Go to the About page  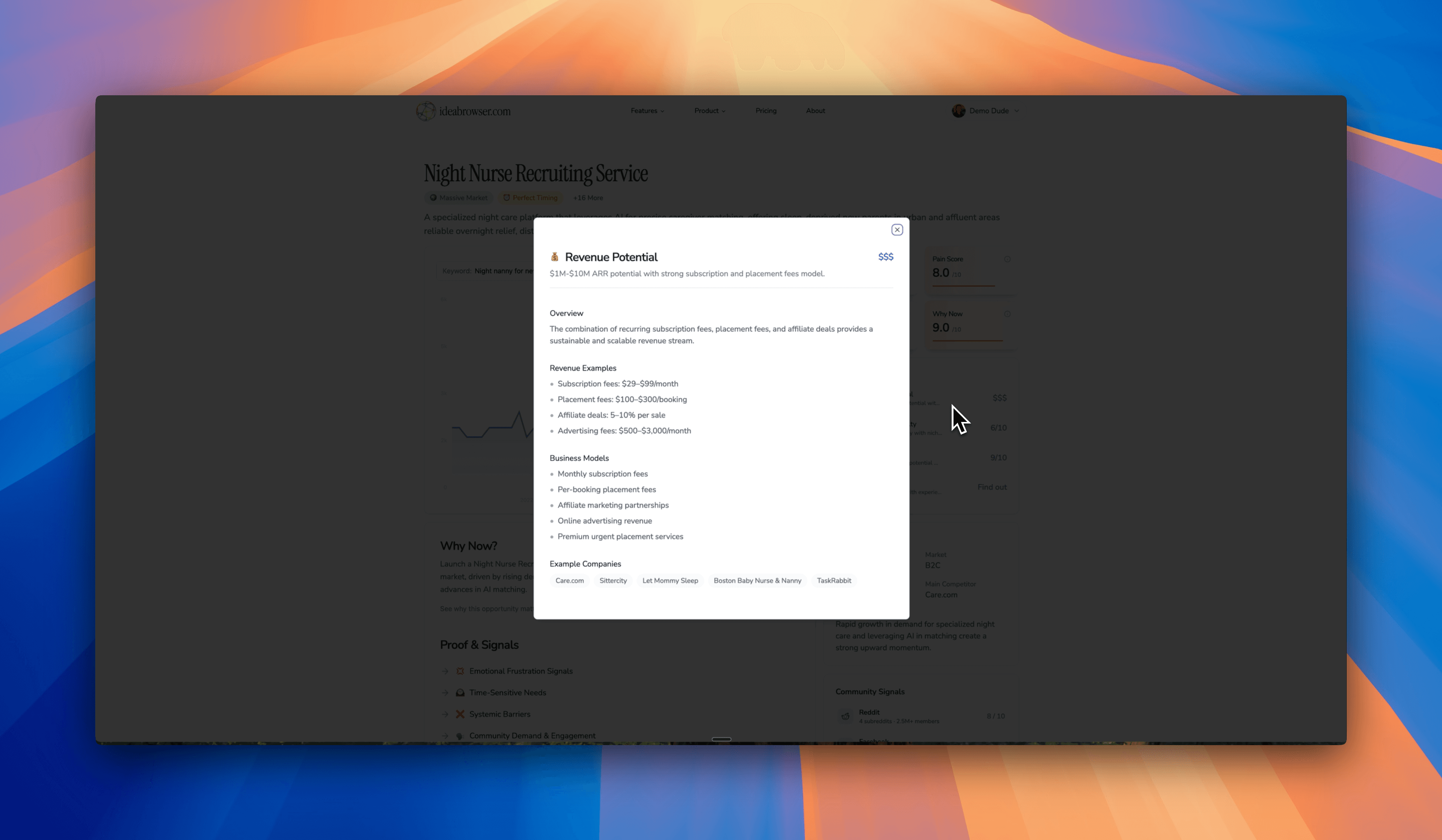click(815, 111)
